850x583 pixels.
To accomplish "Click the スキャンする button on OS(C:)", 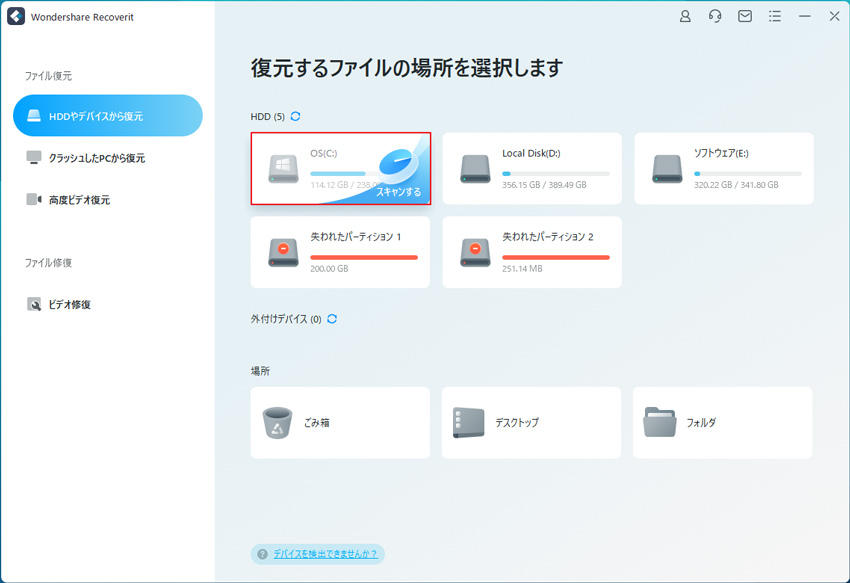I will click(398, 191).
